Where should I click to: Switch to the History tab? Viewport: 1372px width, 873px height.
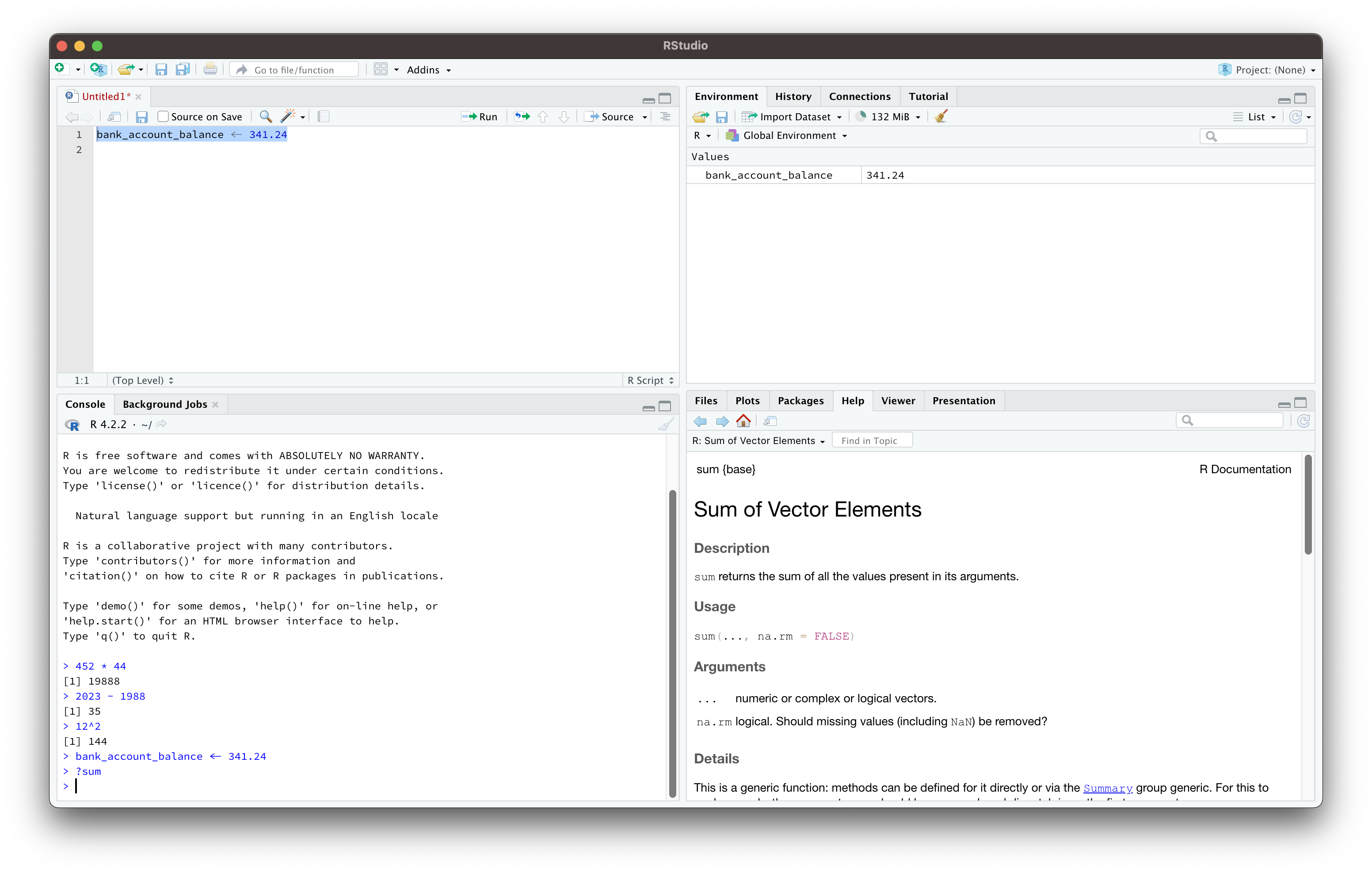pyautogui.click(x=793, y=96)
